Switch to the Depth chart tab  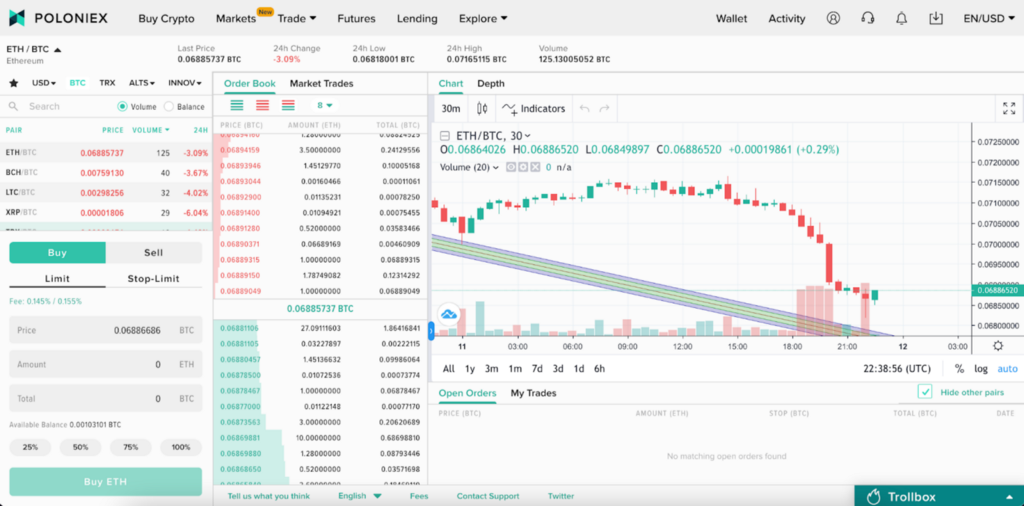click(x=490, y=83)
